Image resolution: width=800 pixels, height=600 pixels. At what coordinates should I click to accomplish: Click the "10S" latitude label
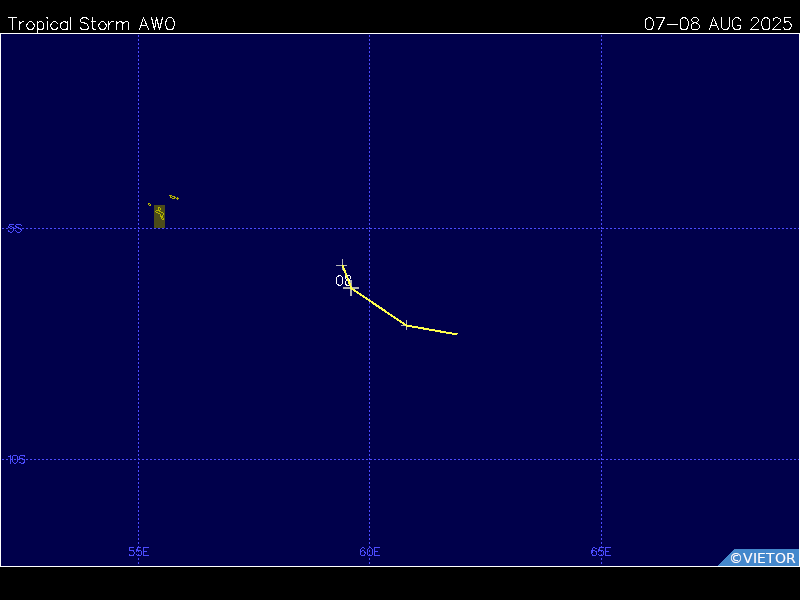[16, 459]
